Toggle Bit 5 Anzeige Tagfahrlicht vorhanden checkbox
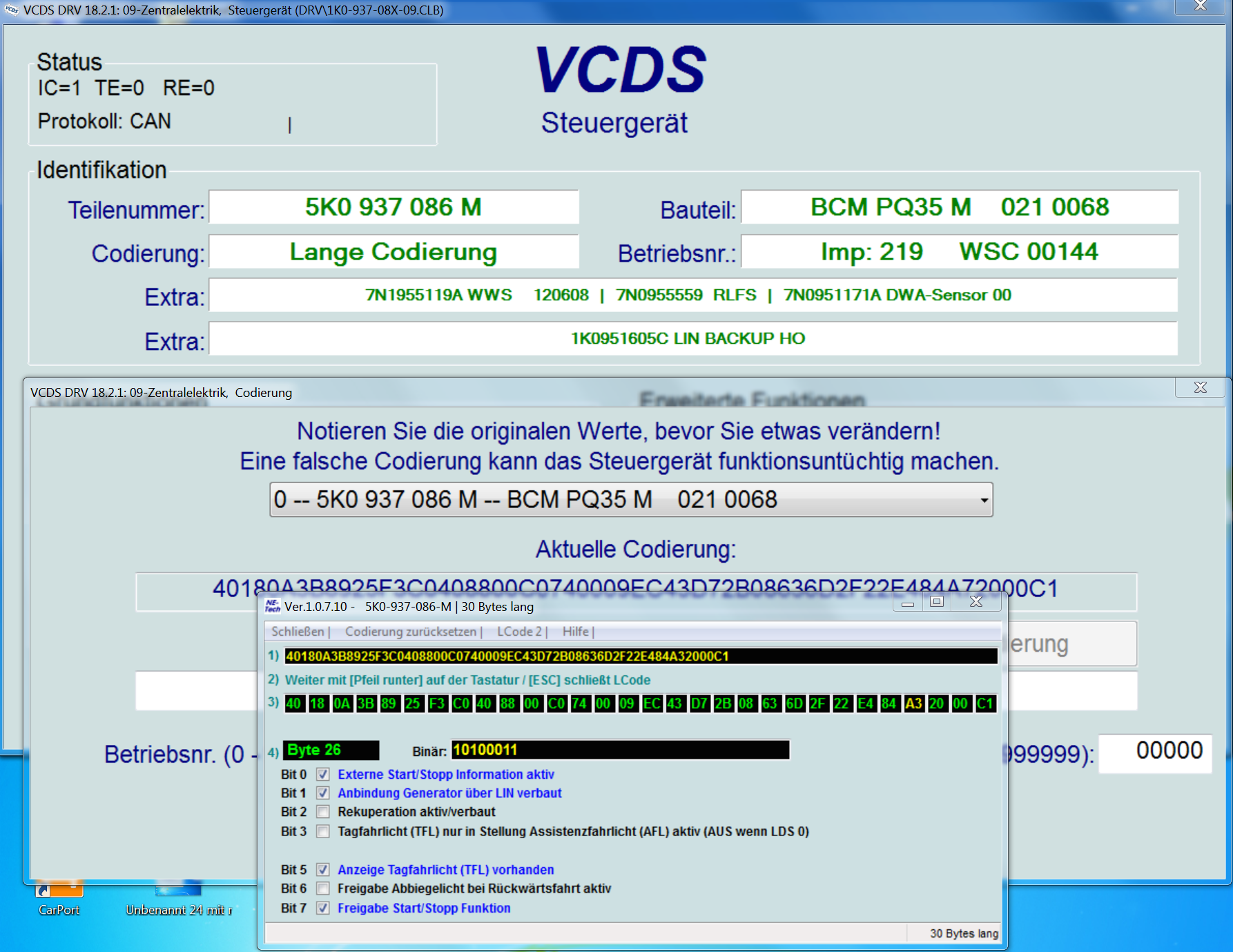The width and height of the screenshot is (1233, 952). (x=322, y=870)
